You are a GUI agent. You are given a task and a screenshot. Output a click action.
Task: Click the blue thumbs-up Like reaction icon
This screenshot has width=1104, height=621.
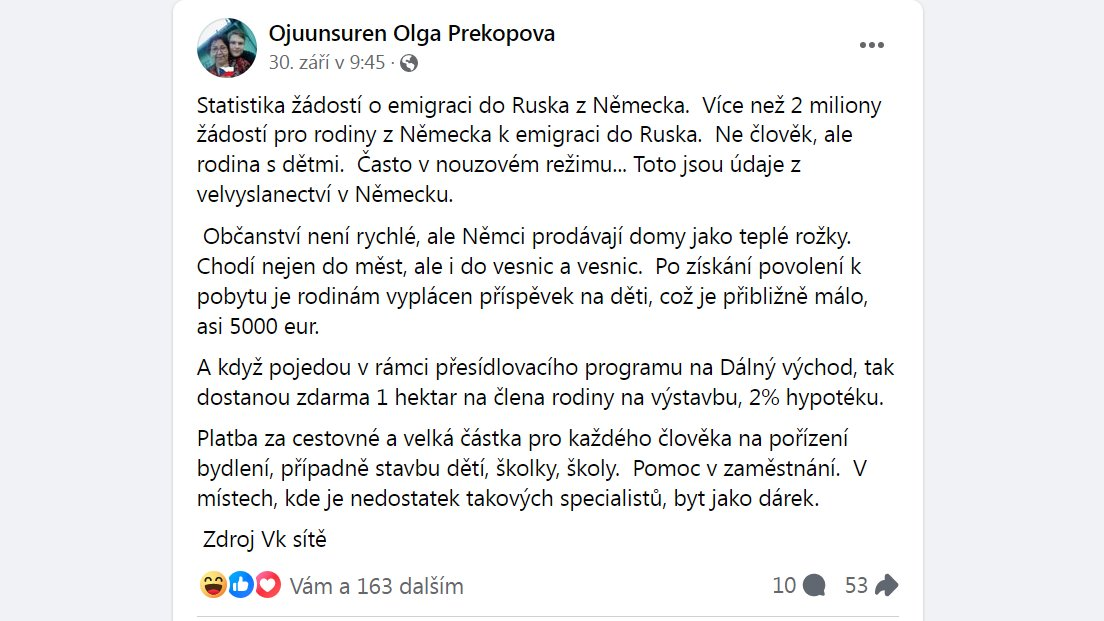pos(240,585)
